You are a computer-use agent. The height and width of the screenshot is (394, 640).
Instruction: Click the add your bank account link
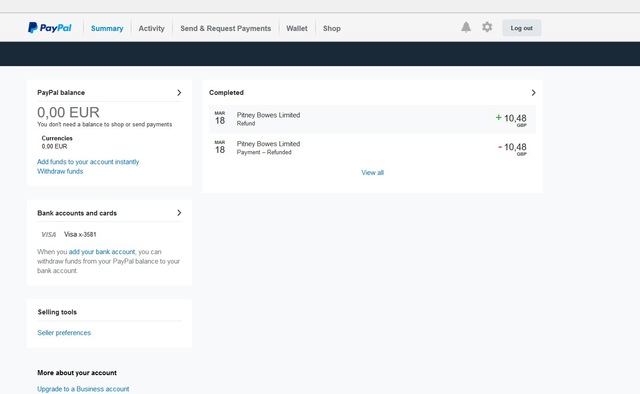(x=102, y=252)
